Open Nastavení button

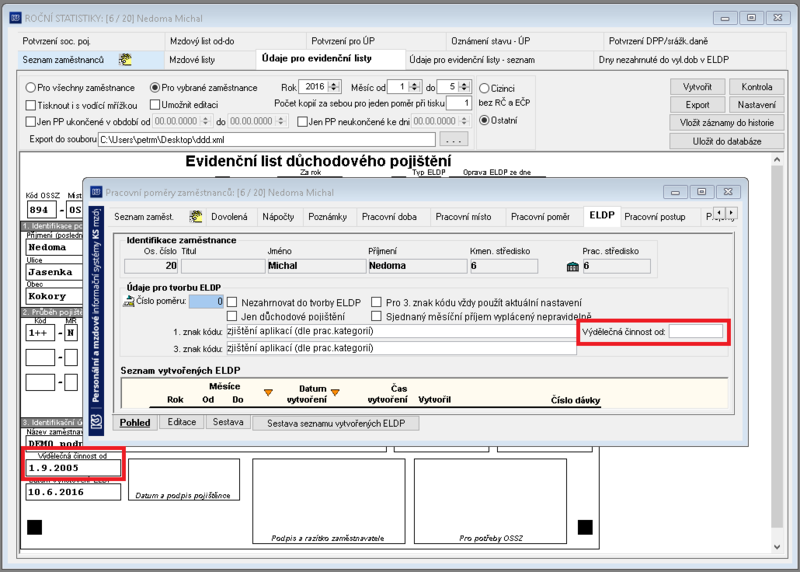(x=757, y=105)
